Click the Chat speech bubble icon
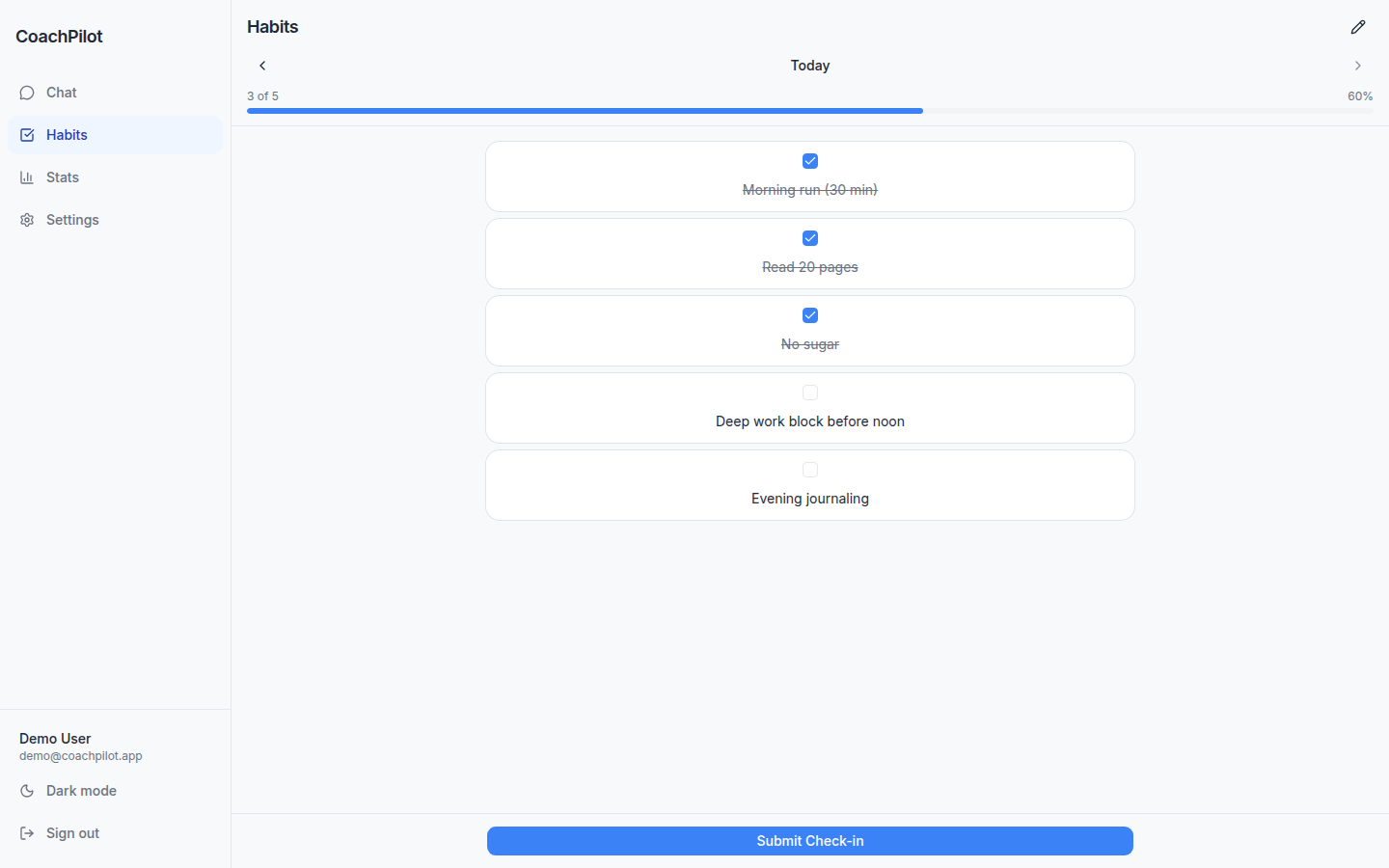The image size is (1389, 868). pyautogui.click(x=27, y=93)
